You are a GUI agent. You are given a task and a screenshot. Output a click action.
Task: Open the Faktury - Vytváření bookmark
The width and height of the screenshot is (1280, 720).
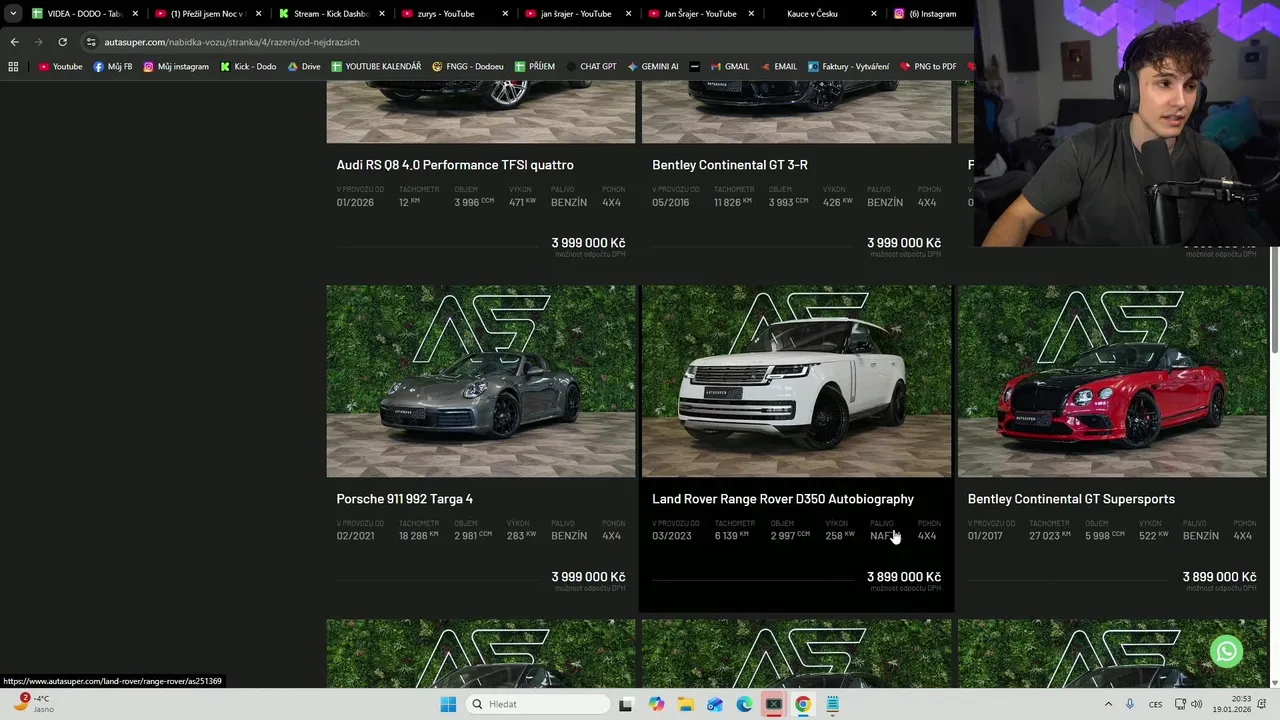pos(848,67)
